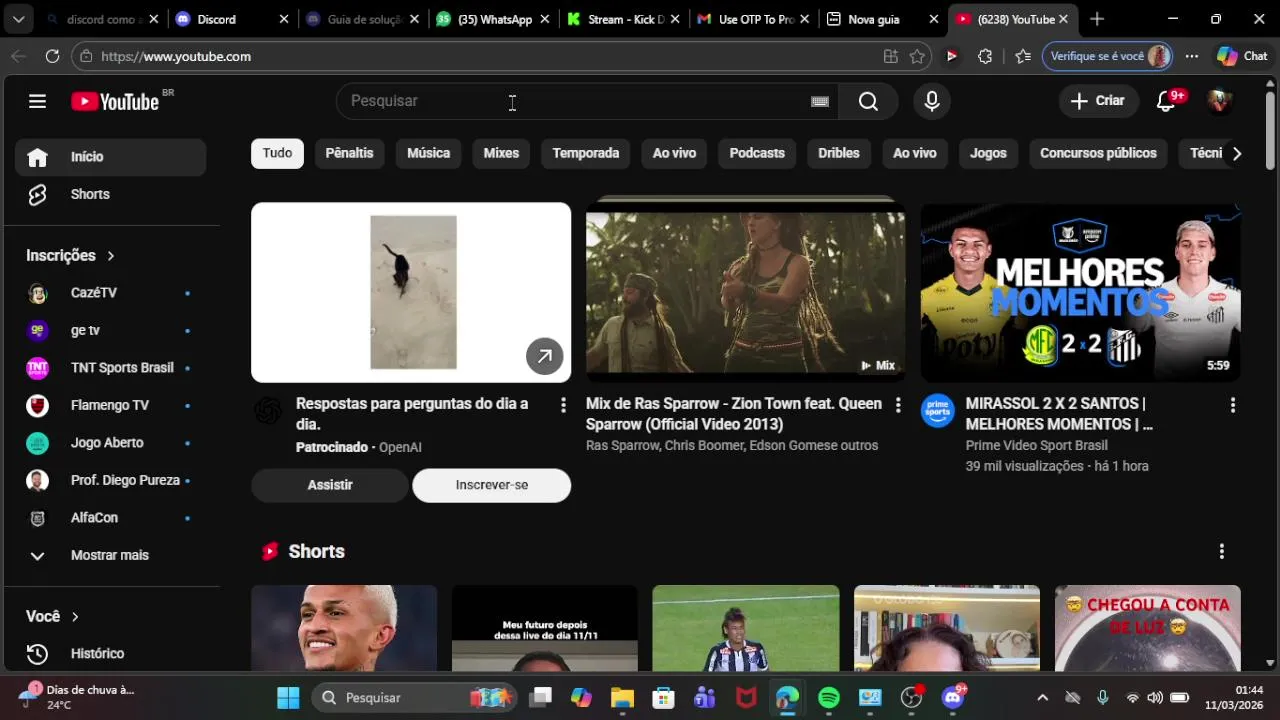
Task: Open Spotify from the taskbar
Action: click(829, 697)
